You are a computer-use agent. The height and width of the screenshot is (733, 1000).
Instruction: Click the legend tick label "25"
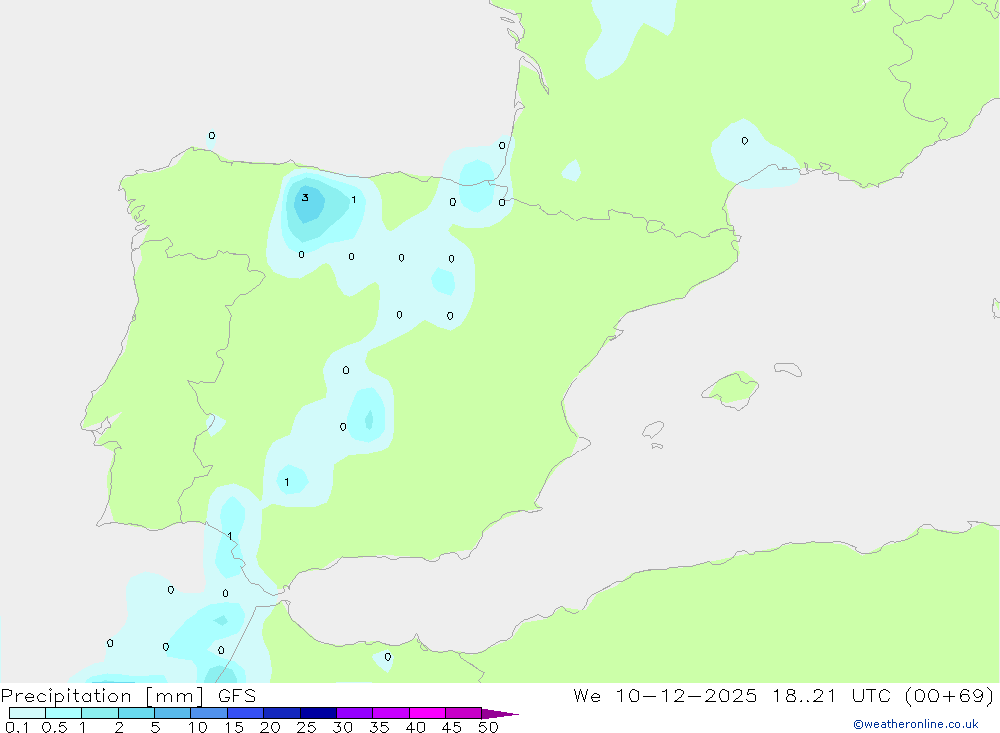(x=306, y=727)
